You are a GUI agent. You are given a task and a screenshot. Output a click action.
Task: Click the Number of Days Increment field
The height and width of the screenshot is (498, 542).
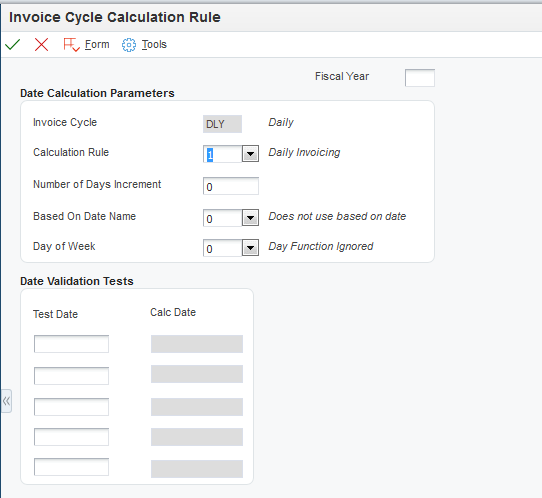point(231,186)
